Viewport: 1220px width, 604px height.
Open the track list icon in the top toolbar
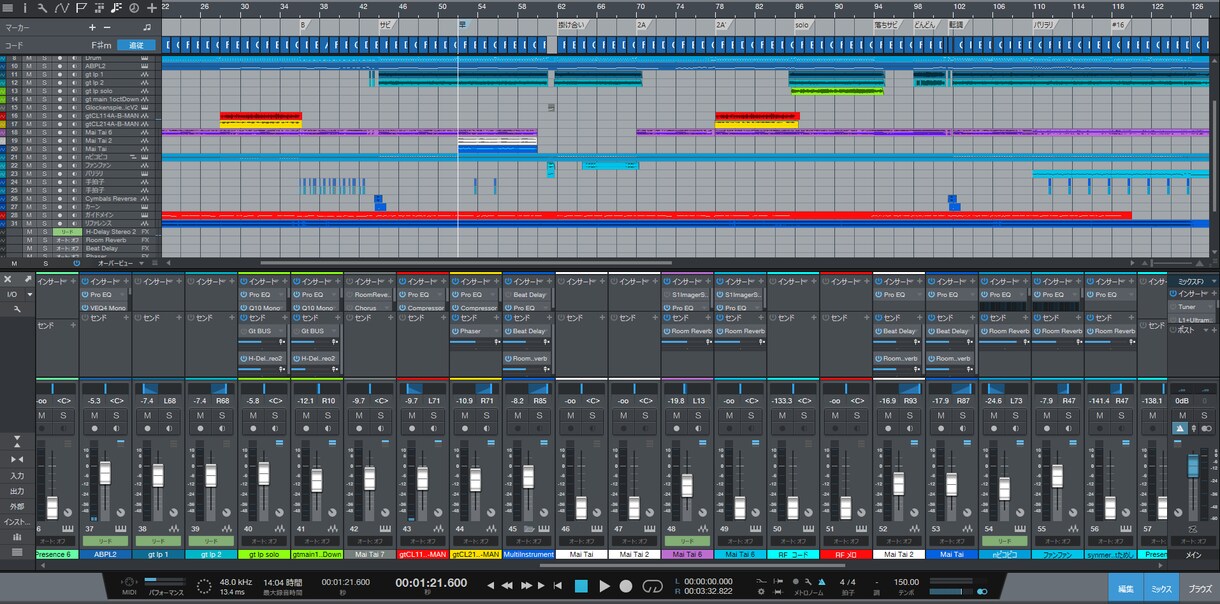[8, 8]
